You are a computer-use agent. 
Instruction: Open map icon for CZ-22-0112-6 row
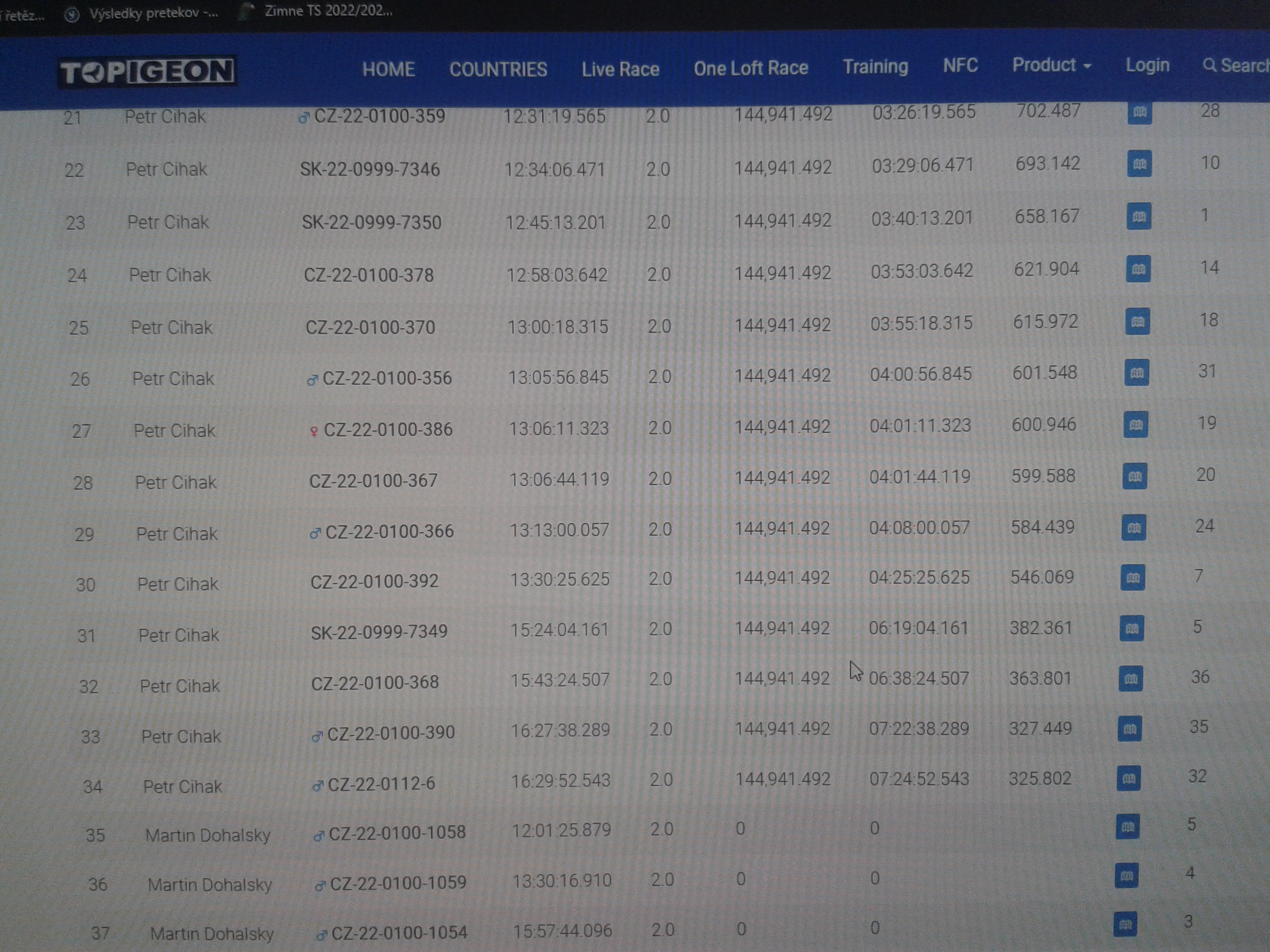(1128, 778)
